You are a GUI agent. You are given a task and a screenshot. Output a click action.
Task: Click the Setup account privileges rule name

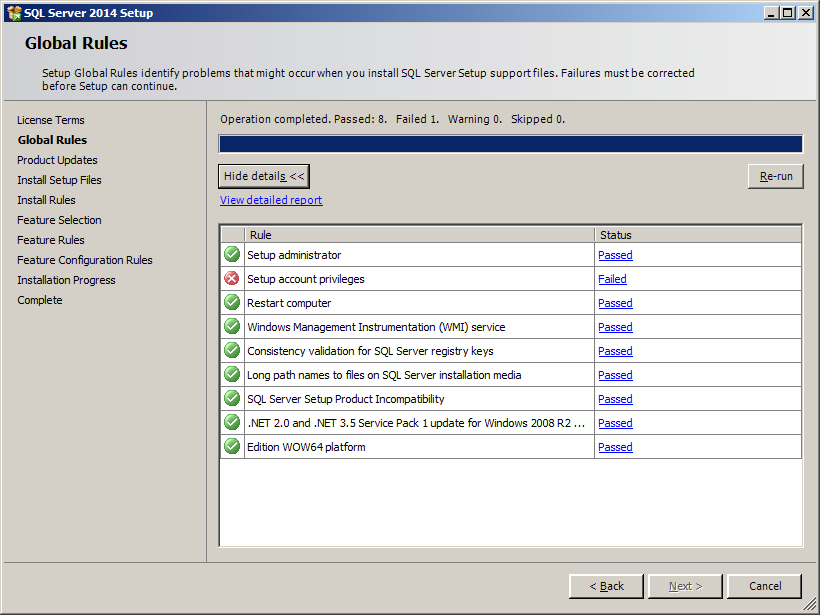(x=306, y=279)
